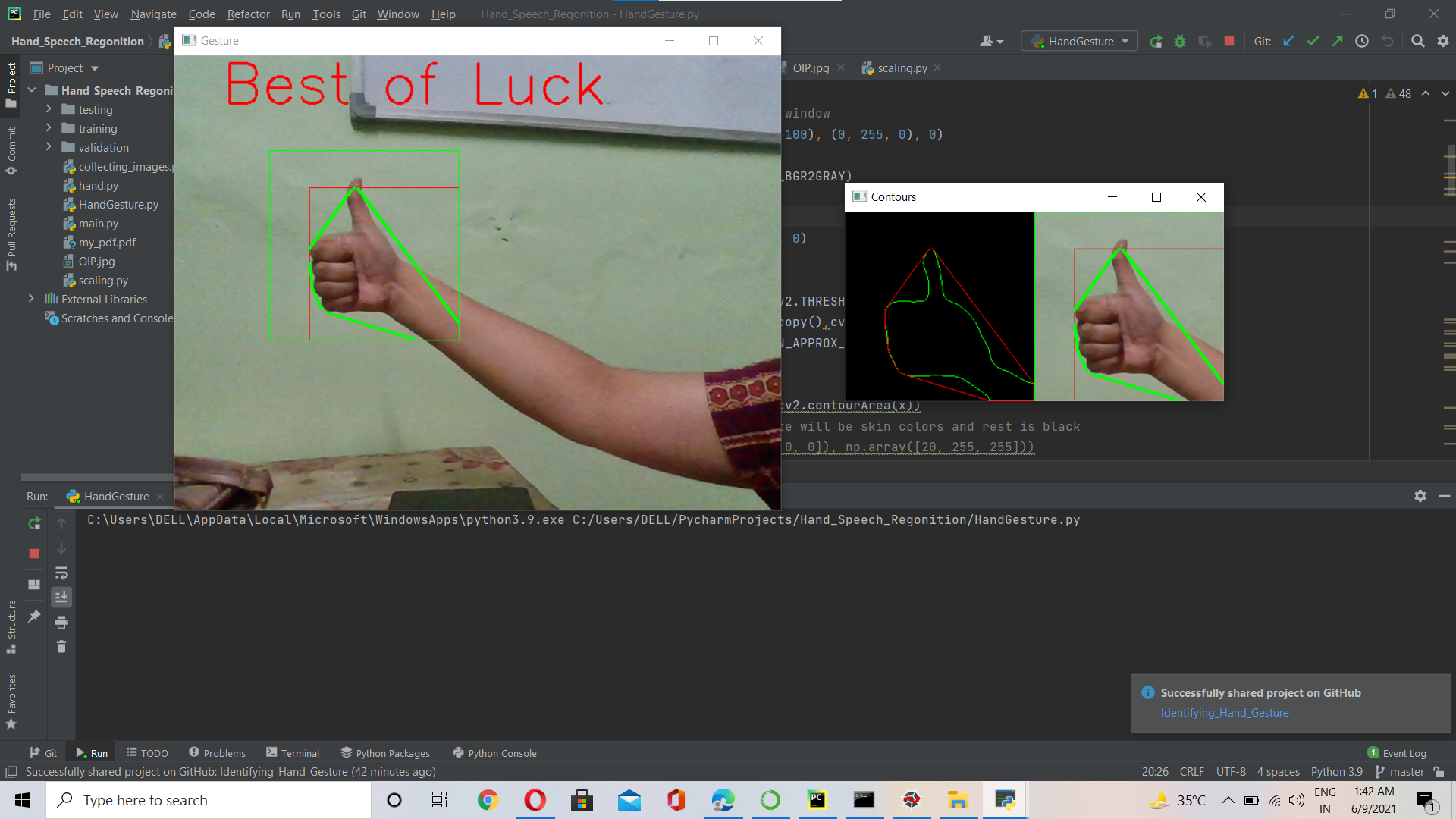Toggle soft-wrap in the Run console
Screen dimensions: 1456x819
point(61,573)
